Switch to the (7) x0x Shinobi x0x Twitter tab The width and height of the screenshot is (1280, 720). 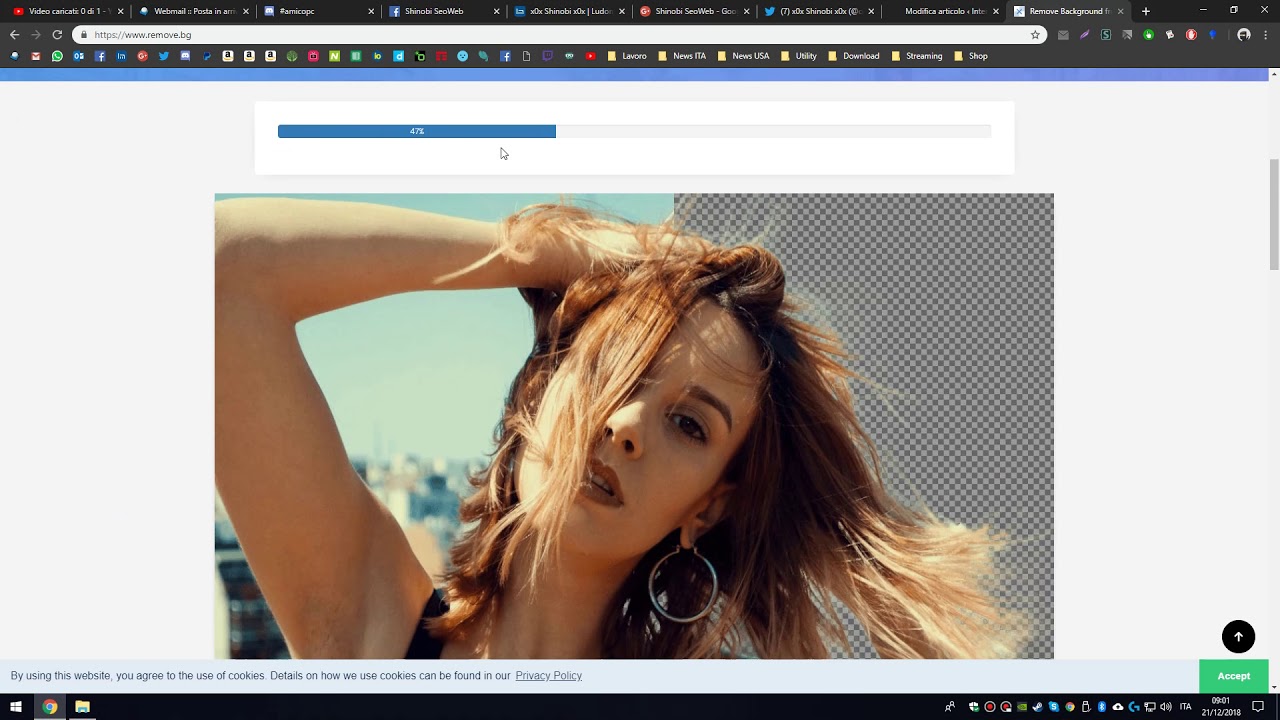(x=818, y=11)
